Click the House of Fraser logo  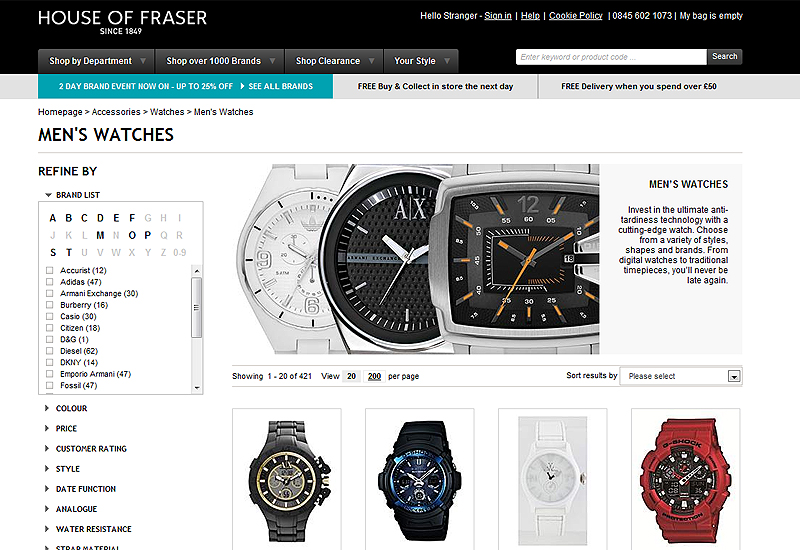122,22
